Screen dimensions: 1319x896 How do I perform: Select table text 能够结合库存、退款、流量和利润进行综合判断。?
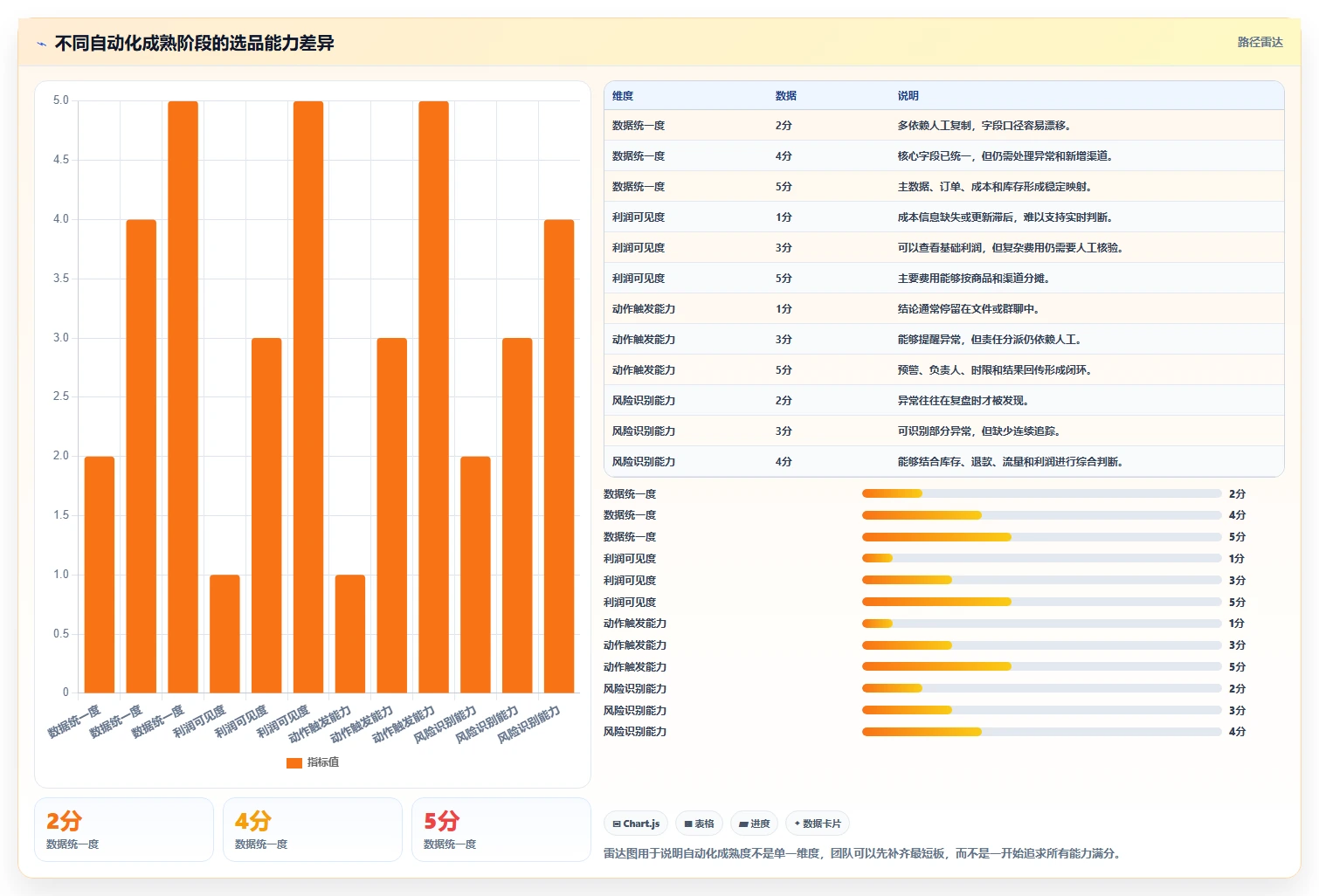[x=1011, y=462]
